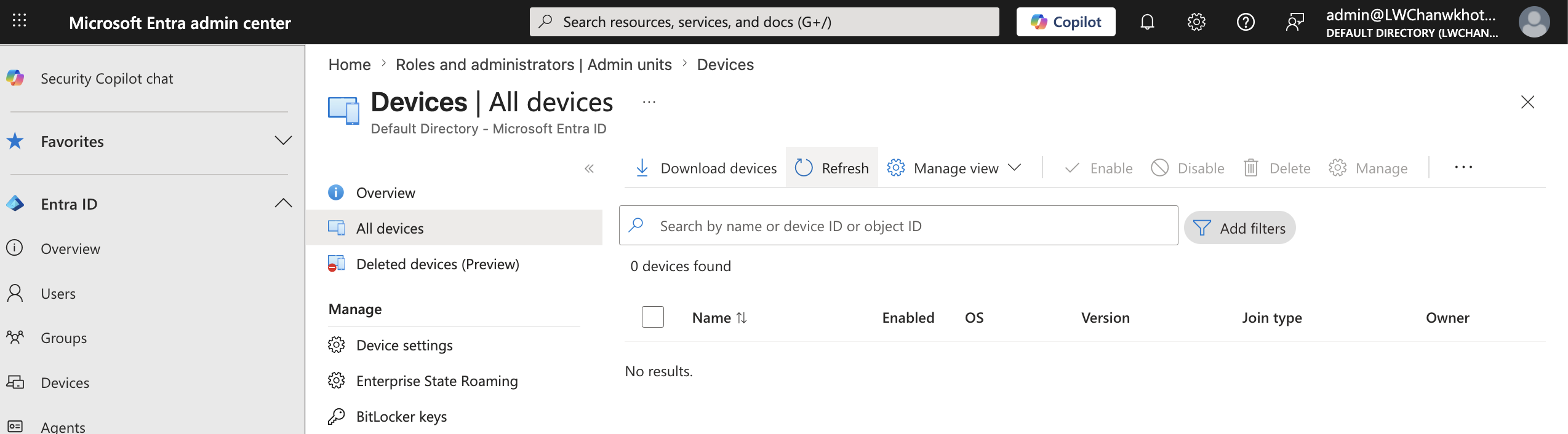Go to Home breadcrumb

click(x=350, y=65)
